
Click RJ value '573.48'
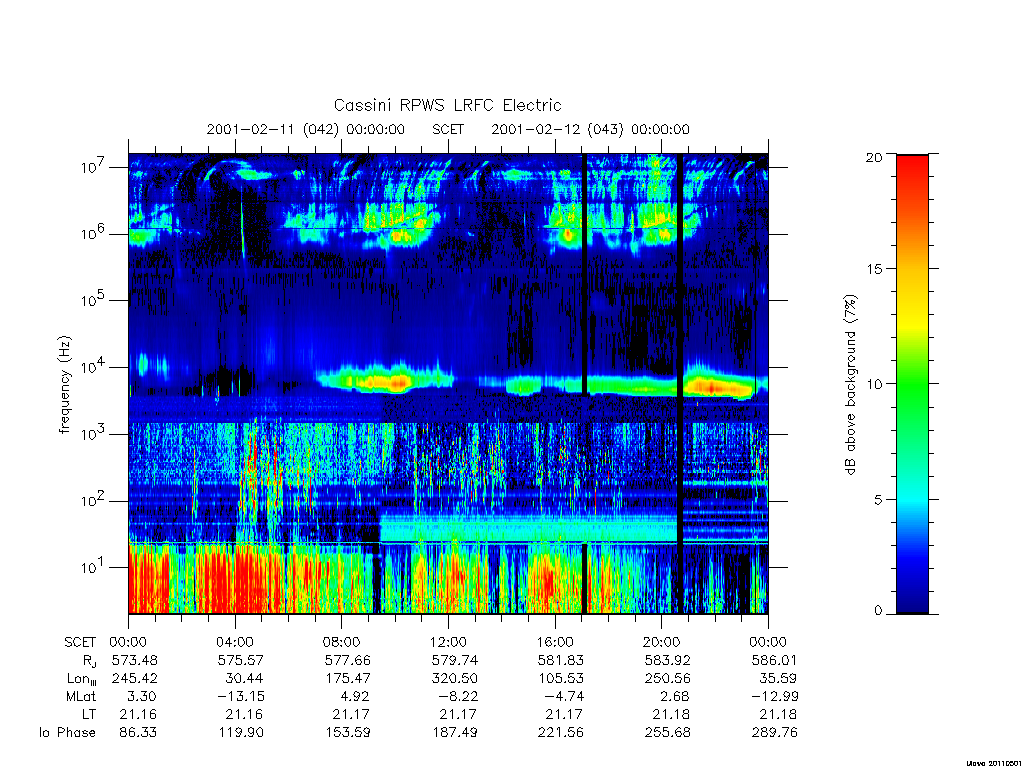(x=135, y=661)
